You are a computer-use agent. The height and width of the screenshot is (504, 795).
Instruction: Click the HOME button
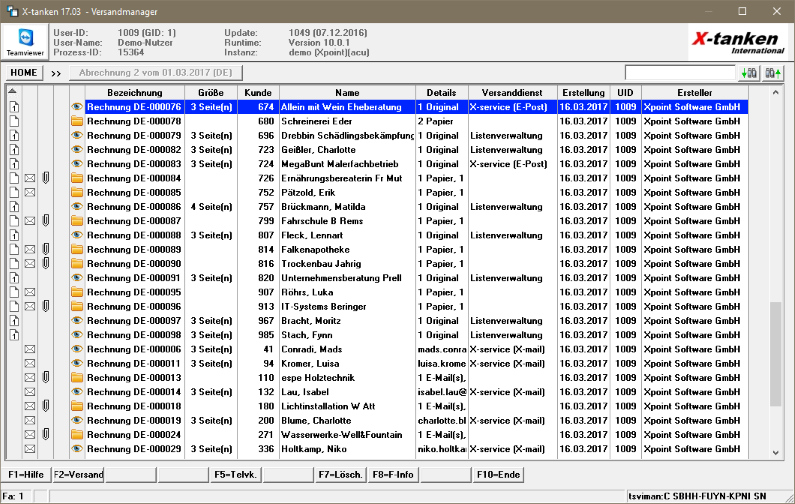point(24,73)
